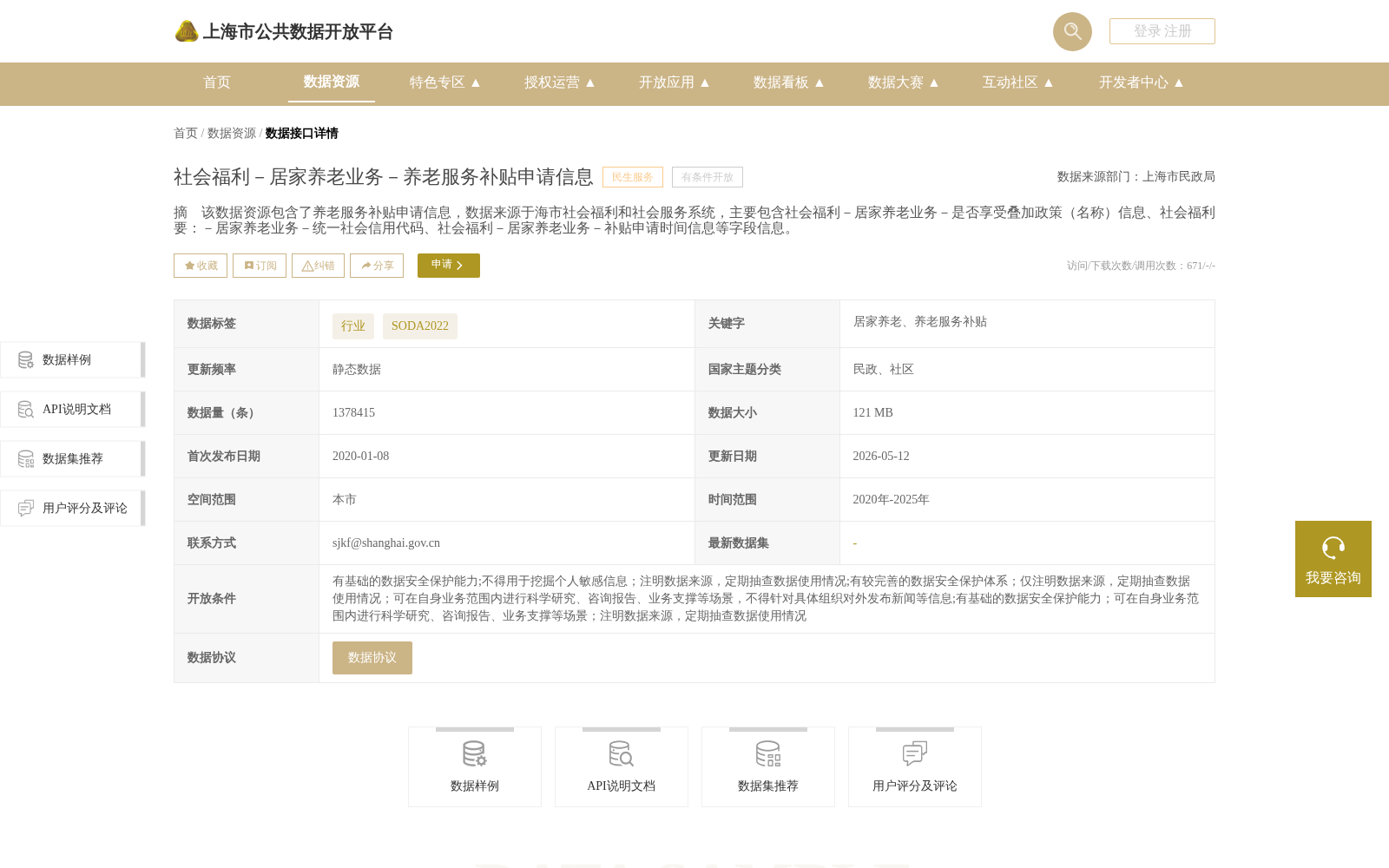Click bottom API说明文档 card label
This screenshot has height=868, width=1389.
pyautogui.click(x=622, y=786)
